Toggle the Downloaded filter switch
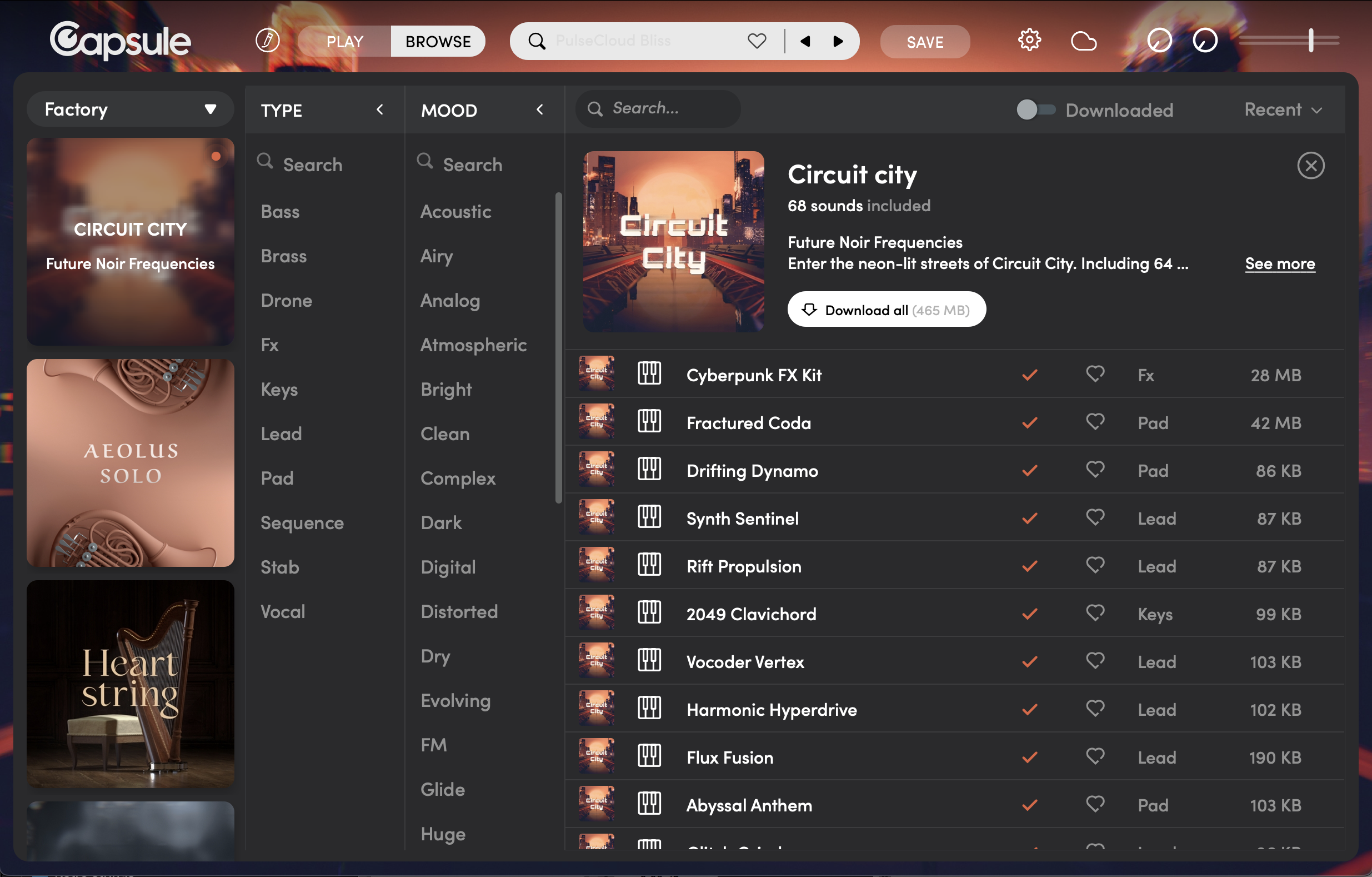The height and width of the screenshot is (877, 1372). [1035, 109]
